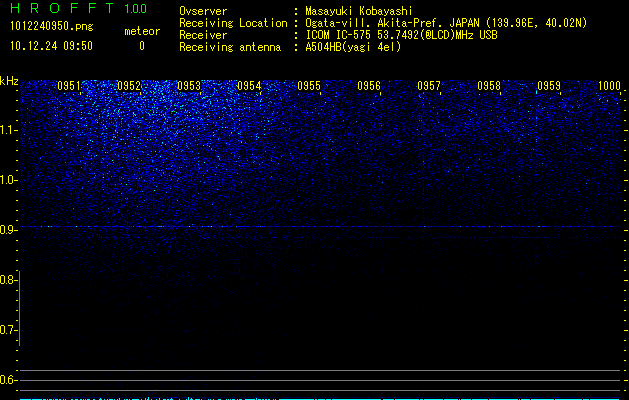Click the 1.1 kHz axis label
629x400 pixels.
point(8,130)
